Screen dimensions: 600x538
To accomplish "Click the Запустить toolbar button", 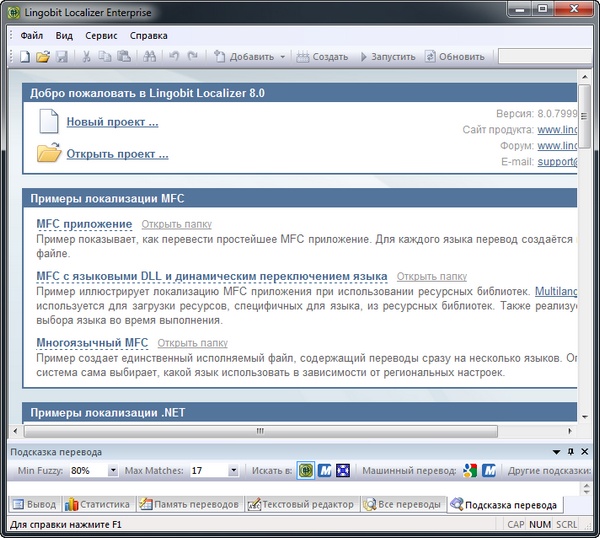I will tap(388, 57).
